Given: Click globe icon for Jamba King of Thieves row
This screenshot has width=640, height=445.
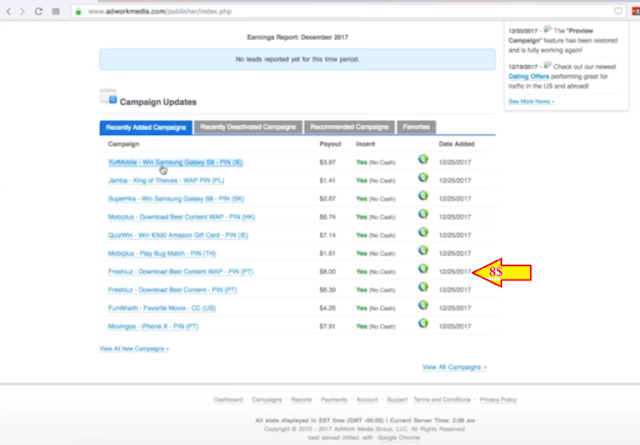Looking at the screenshot, I should point(423,178).
